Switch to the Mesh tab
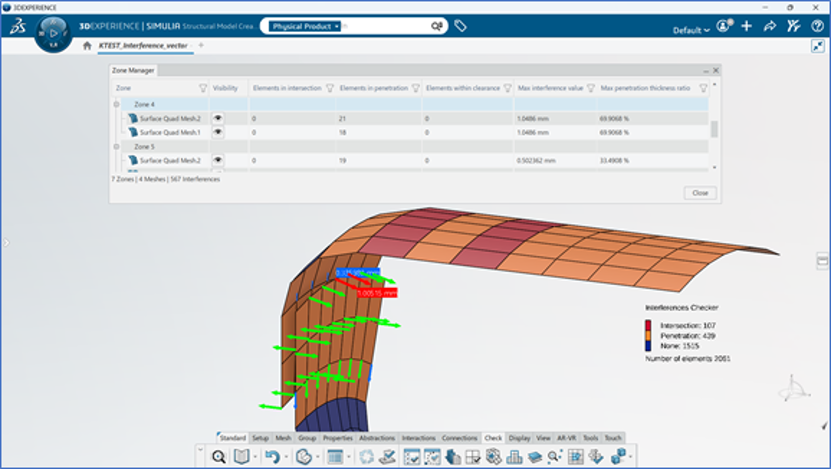This screenshot has height=470, width=832. point(283,438)
